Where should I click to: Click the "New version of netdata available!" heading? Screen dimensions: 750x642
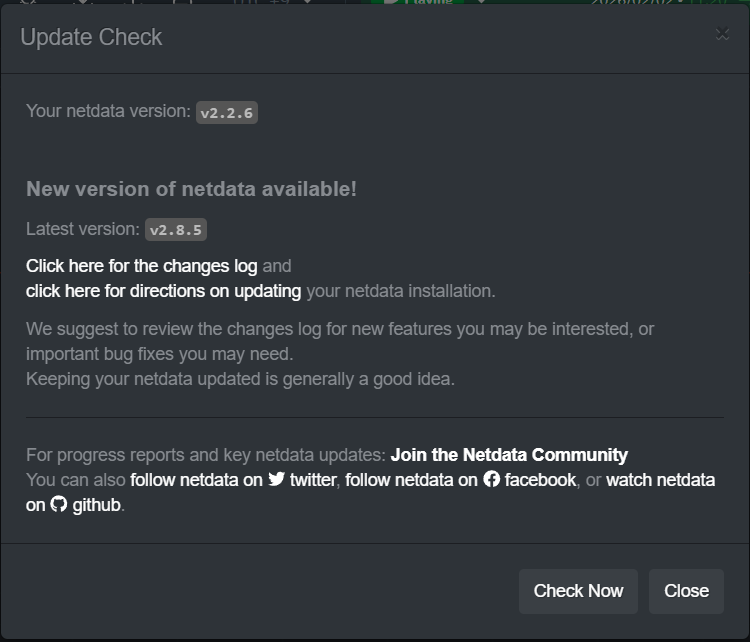click(191, 189)
